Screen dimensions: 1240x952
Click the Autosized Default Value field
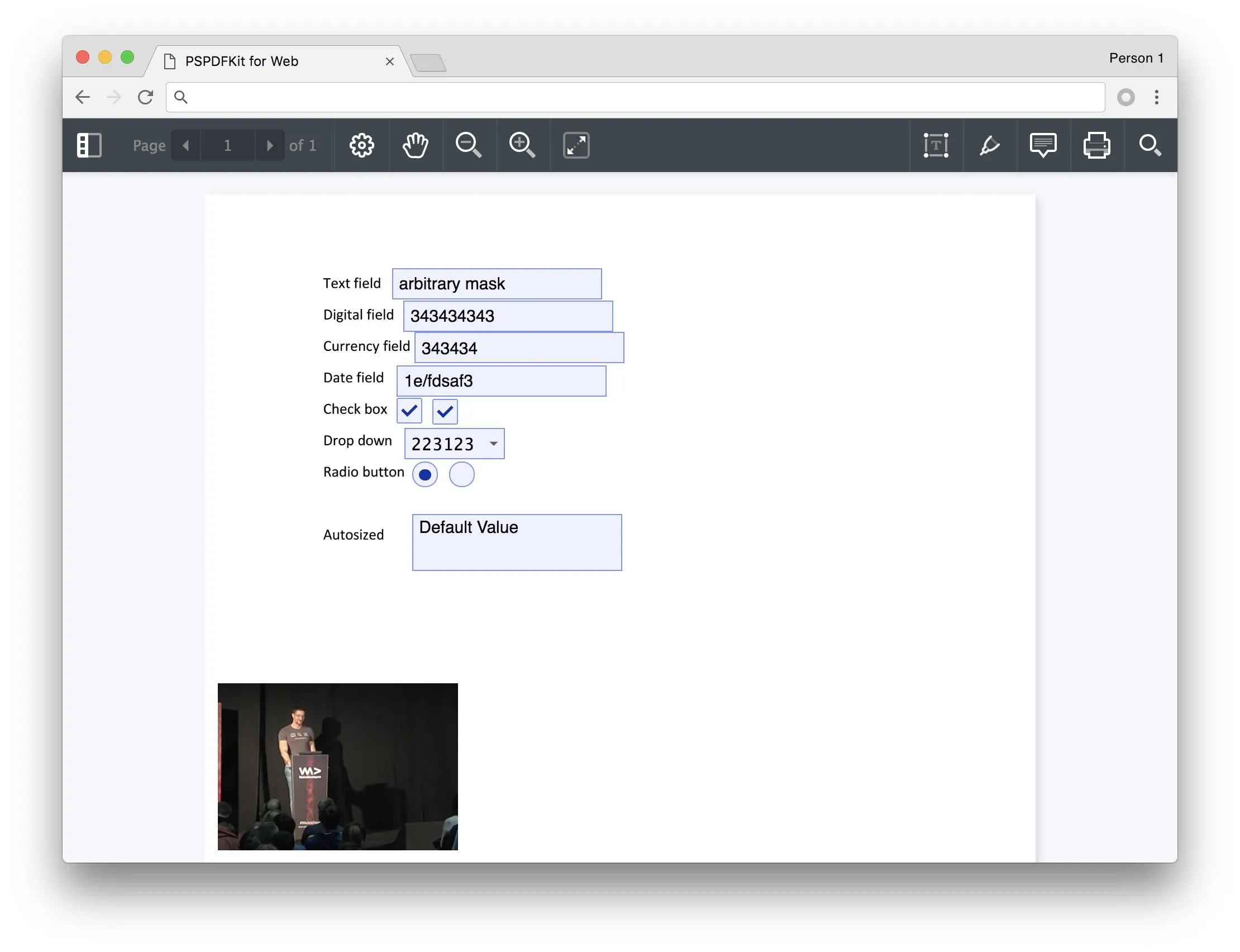click(517, 543)
